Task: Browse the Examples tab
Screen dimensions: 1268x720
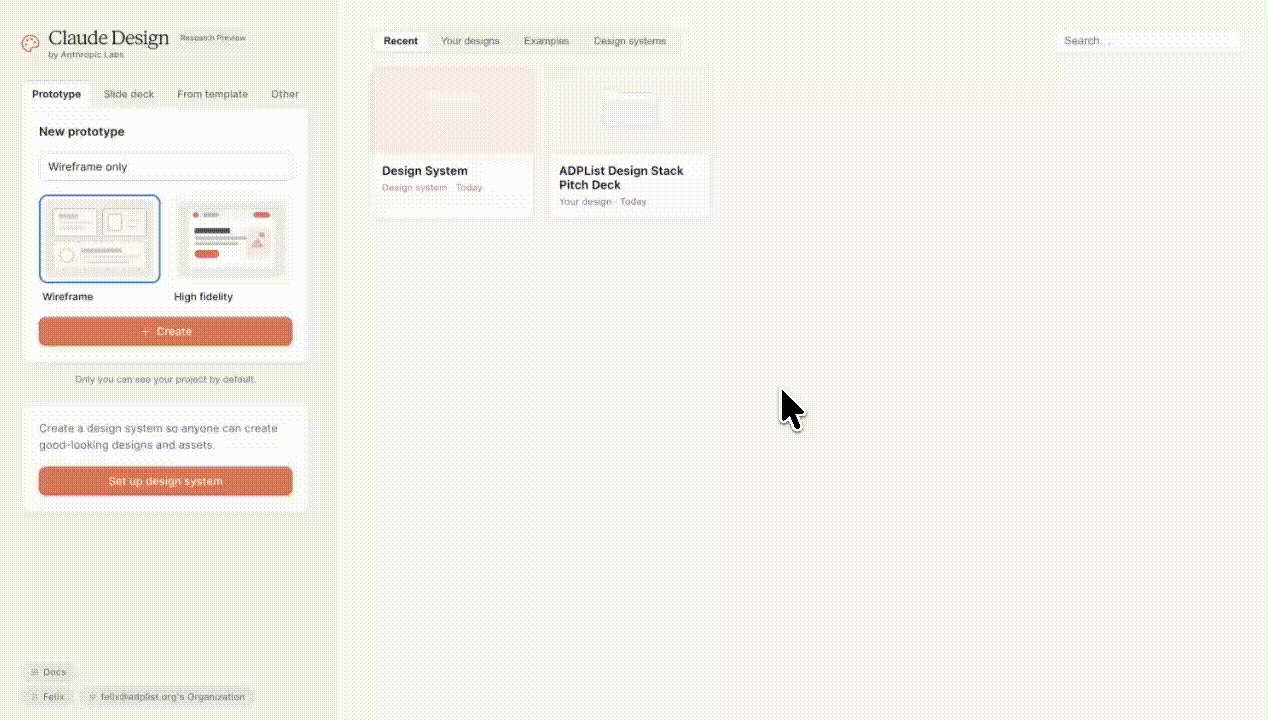Action: pos(546,41)
